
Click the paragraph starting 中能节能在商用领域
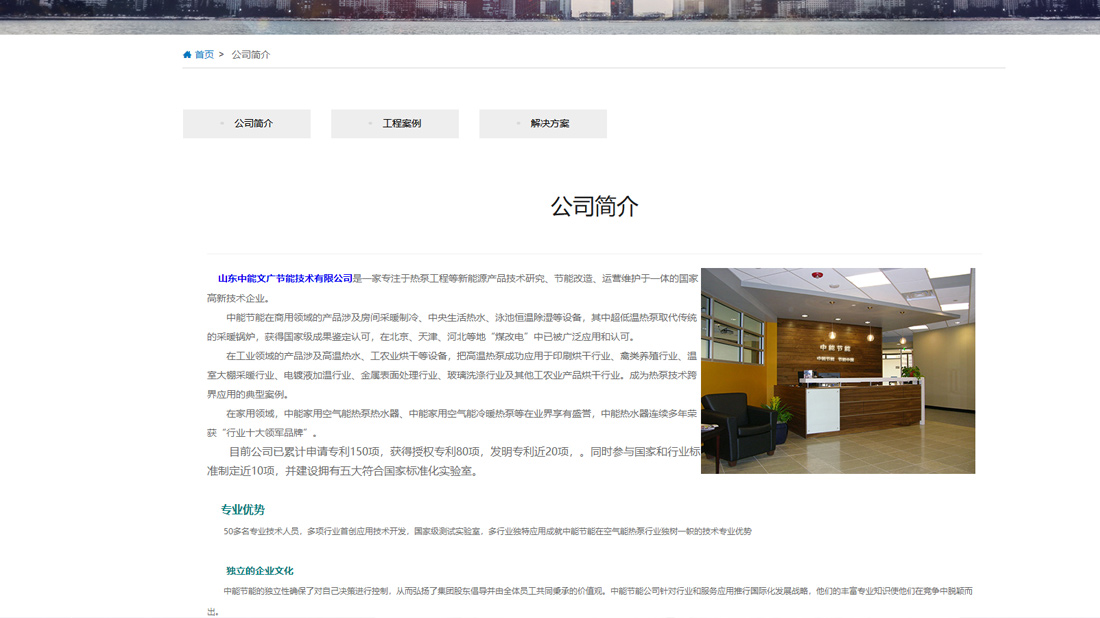click(x=452, y=327)
